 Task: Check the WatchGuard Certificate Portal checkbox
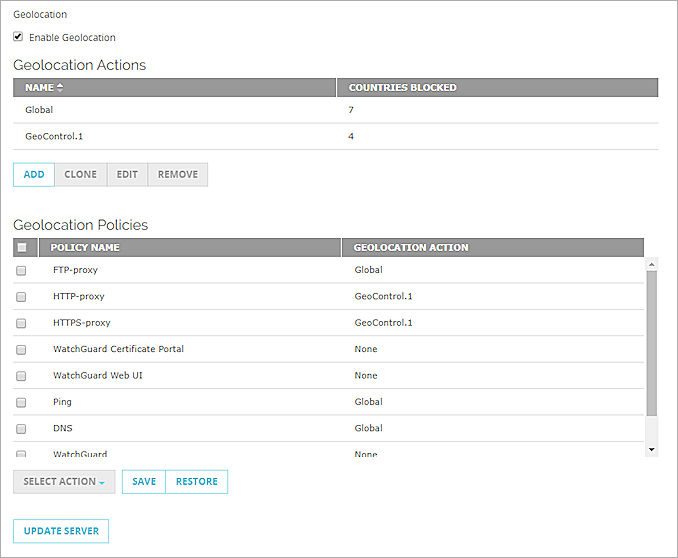tap(21, 349)
